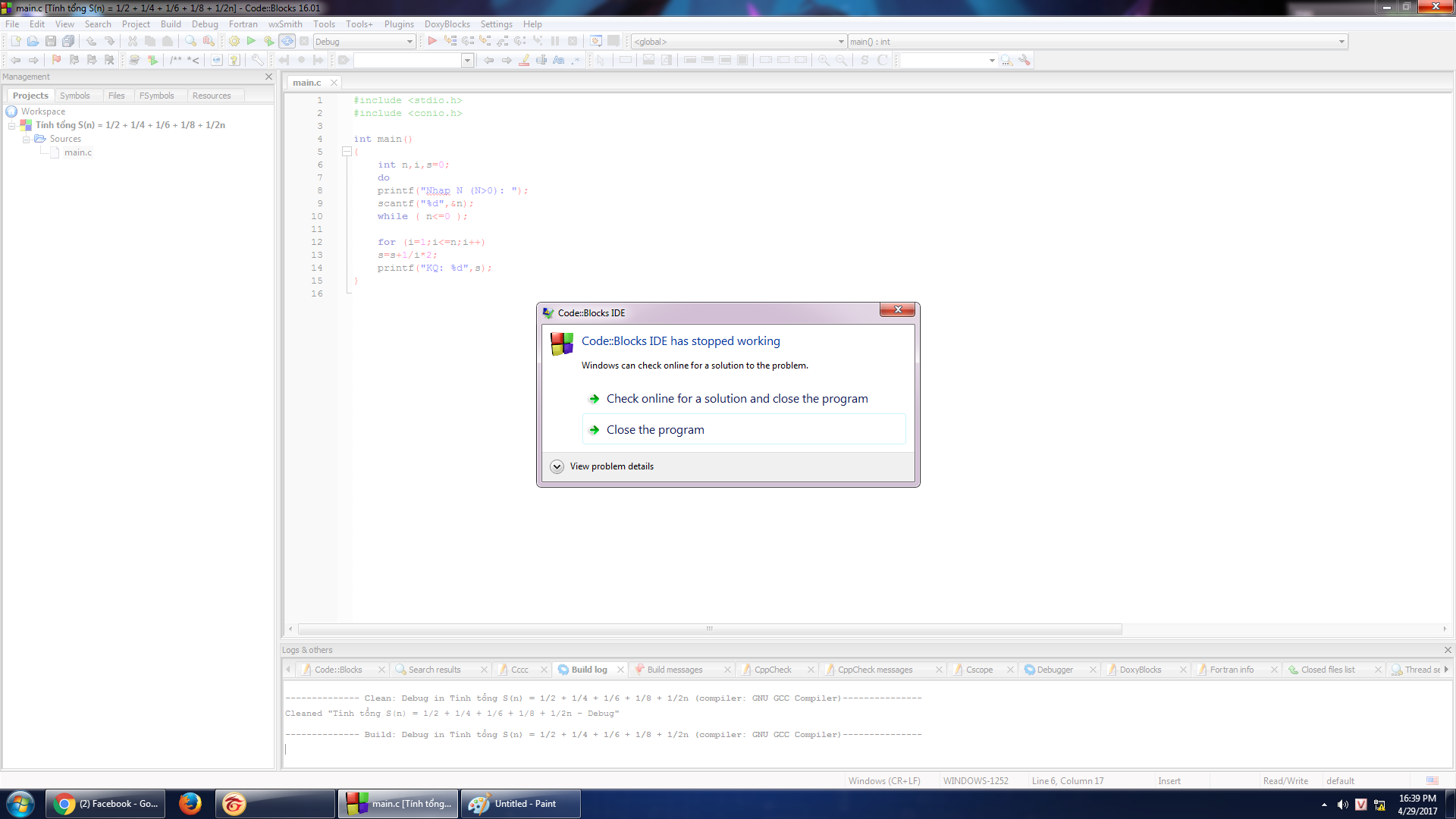Open Find with the magnifier icon

[190, 41]
